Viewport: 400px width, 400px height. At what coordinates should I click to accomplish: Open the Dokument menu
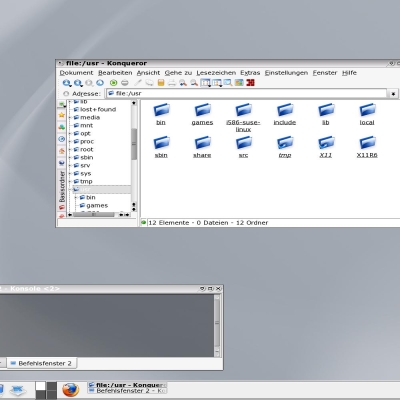pos(76,73)
